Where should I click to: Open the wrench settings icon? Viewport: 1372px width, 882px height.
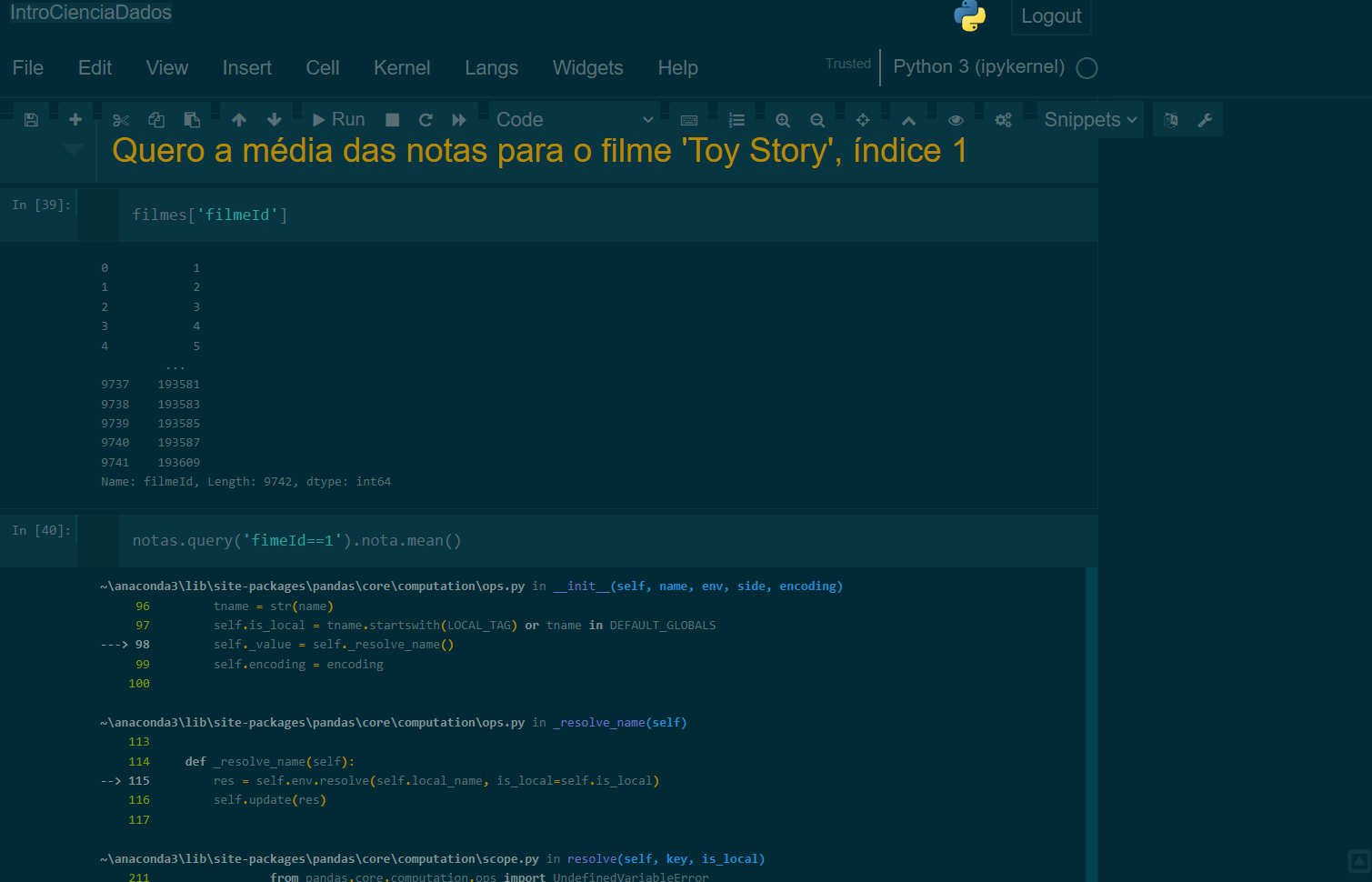pyautogui.click(x=1206, y=120)
